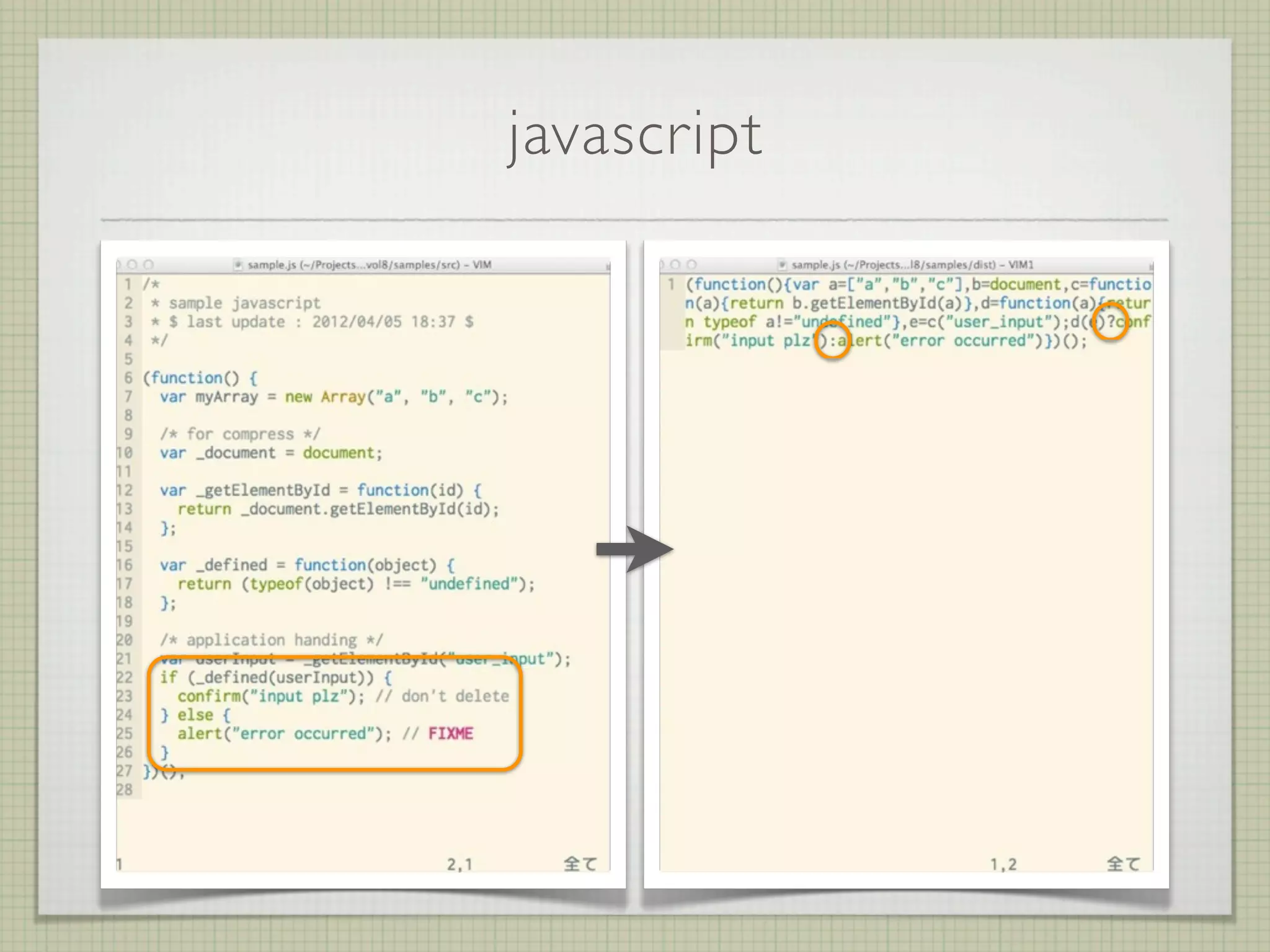
Task: Click the 'e=c("user_input")' code in right window
Action: pos(985,322)
